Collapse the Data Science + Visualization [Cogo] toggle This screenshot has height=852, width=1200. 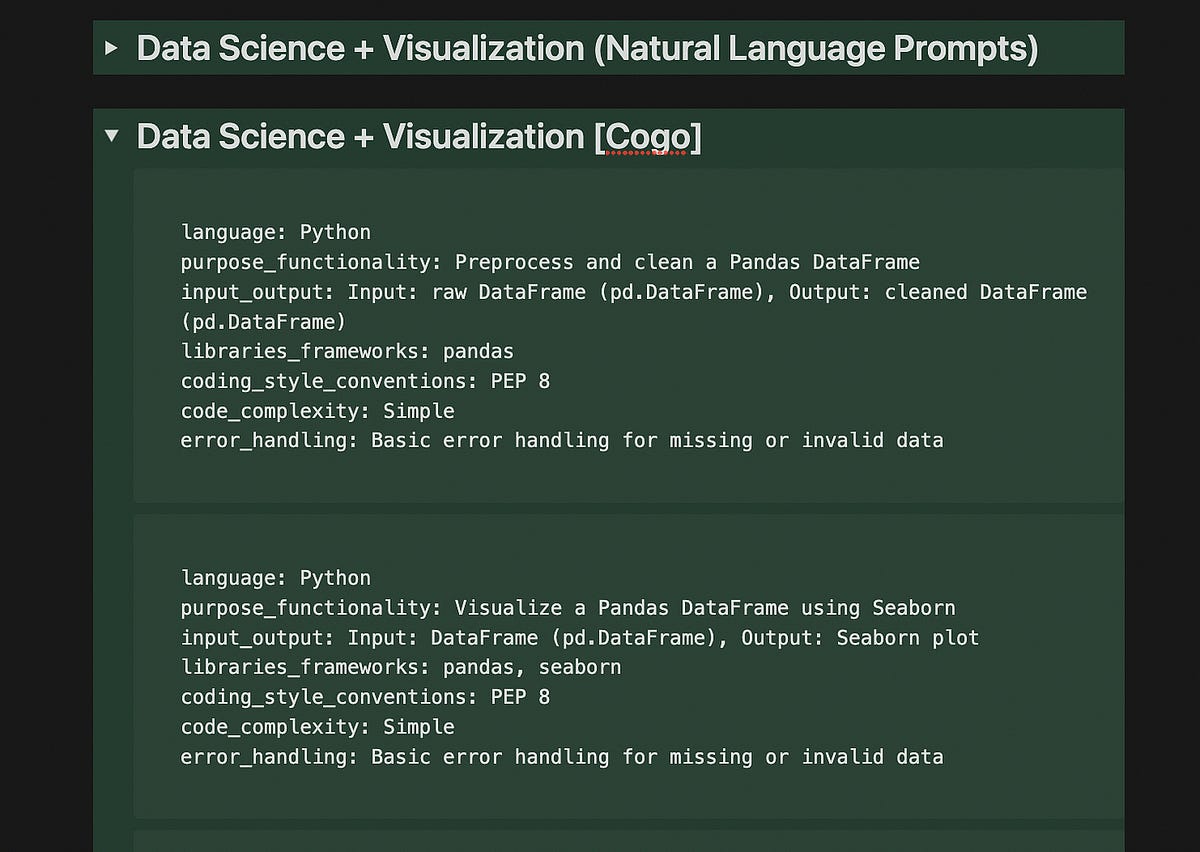111,135
